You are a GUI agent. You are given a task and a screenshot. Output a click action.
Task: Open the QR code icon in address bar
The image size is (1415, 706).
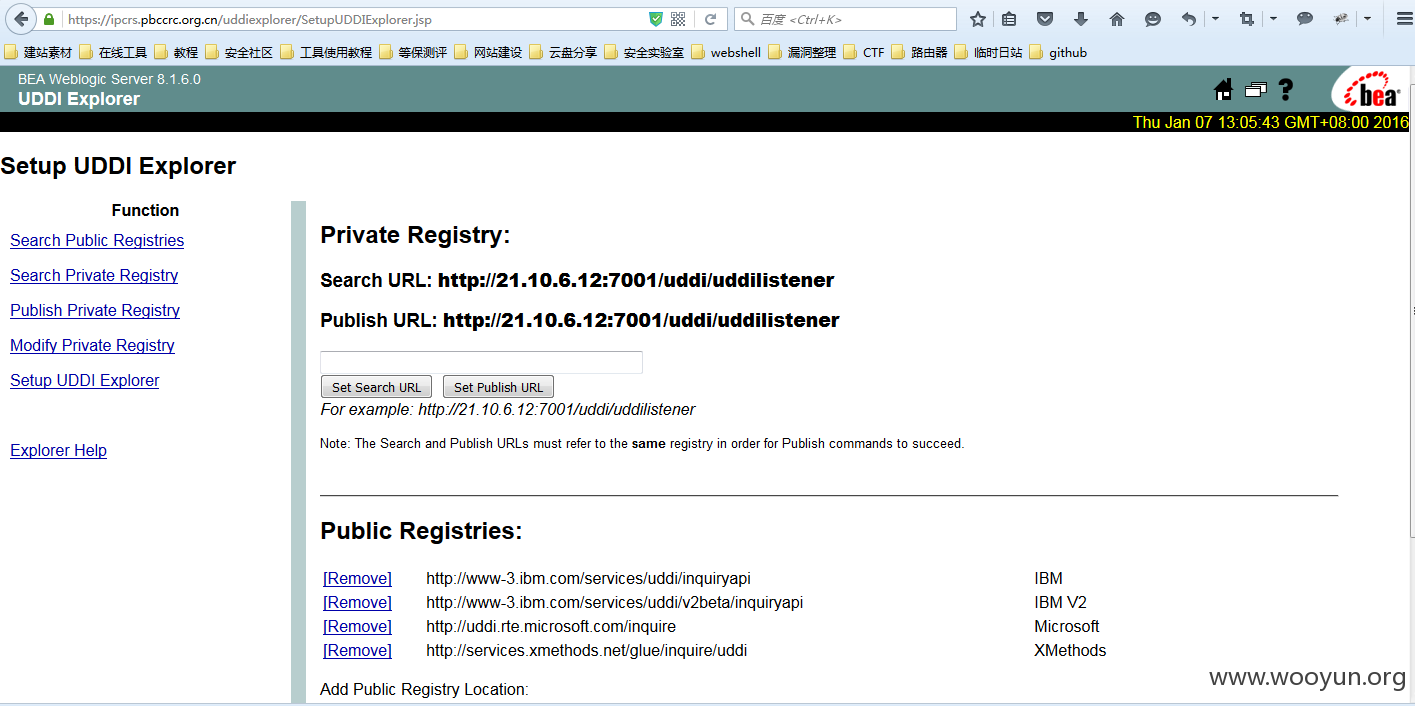[678, 19]
